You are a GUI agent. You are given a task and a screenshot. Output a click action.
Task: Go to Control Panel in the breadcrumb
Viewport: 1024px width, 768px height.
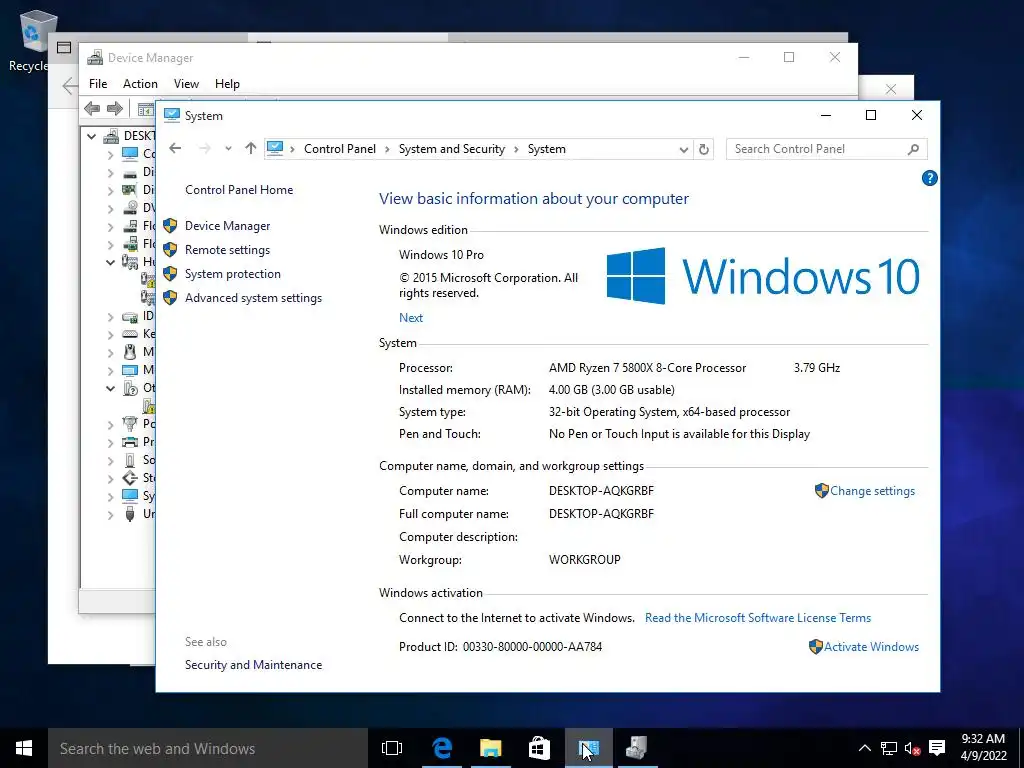click(x=340, y=149)
